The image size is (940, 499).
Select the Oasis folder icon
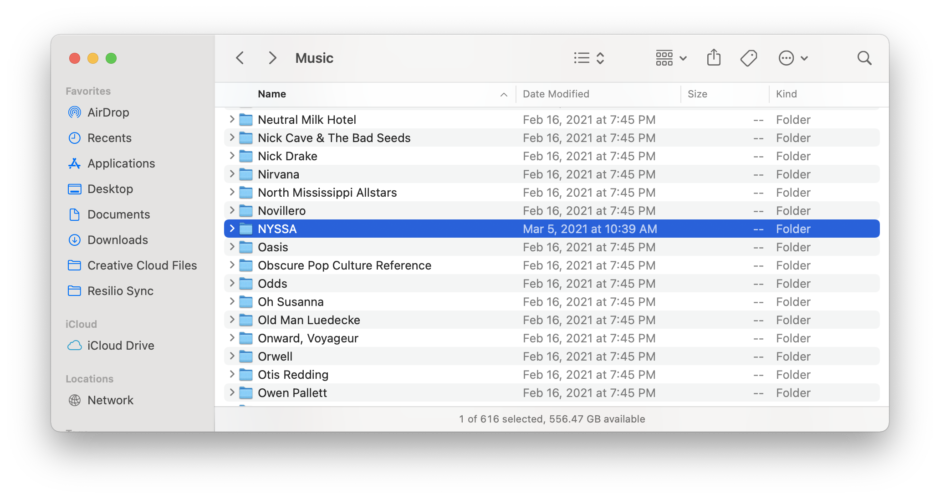point(246,247)
